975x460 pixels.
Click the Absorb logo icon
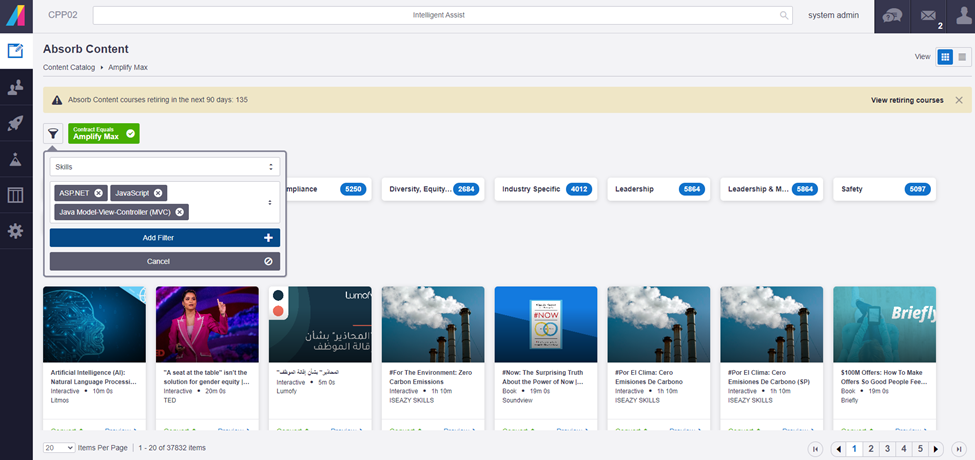tap(16, 16)
